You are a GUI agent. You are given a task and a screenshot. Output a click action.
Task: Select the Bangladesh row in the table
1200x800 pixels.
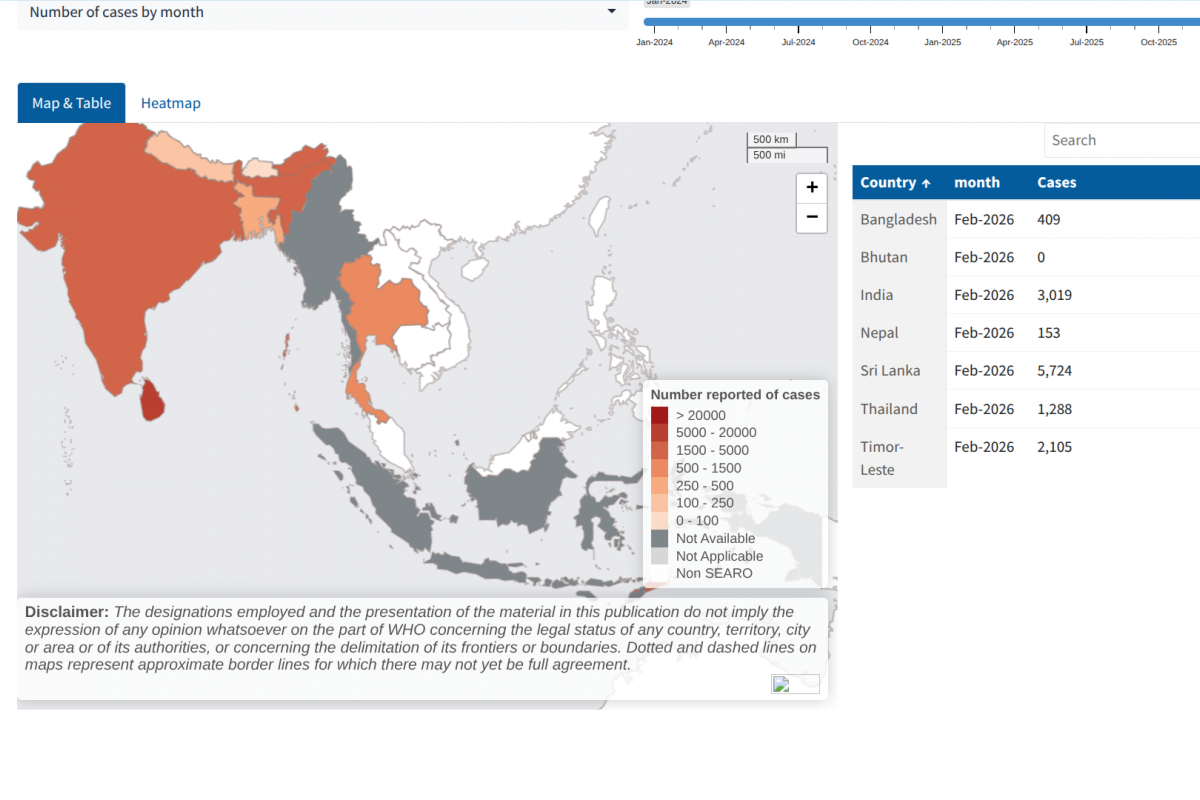[x=1025, y=220]
